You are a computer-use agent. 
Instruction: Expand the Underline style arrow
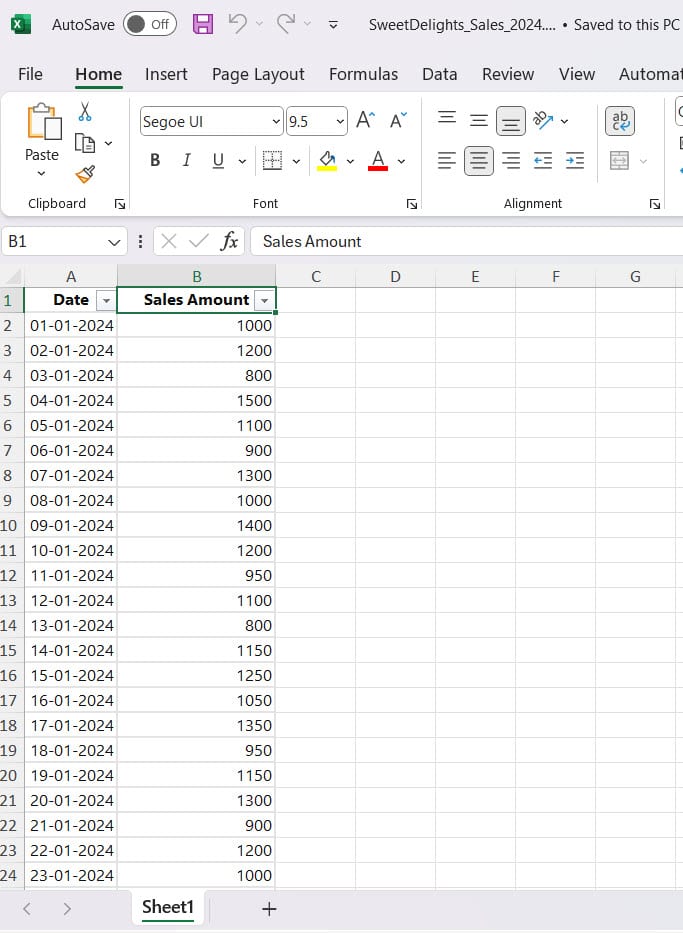tap(242, 161)
